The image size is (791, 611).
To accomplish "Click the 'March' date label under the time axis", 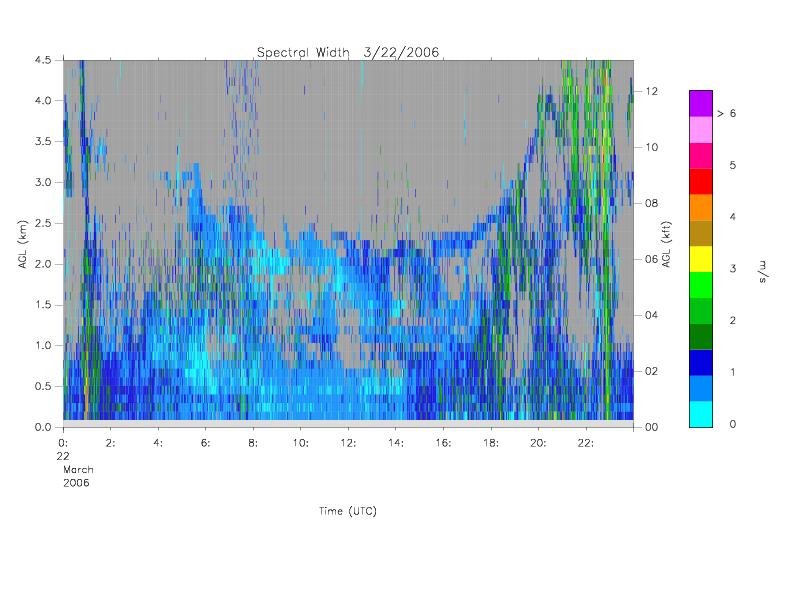I will (78, 470).
